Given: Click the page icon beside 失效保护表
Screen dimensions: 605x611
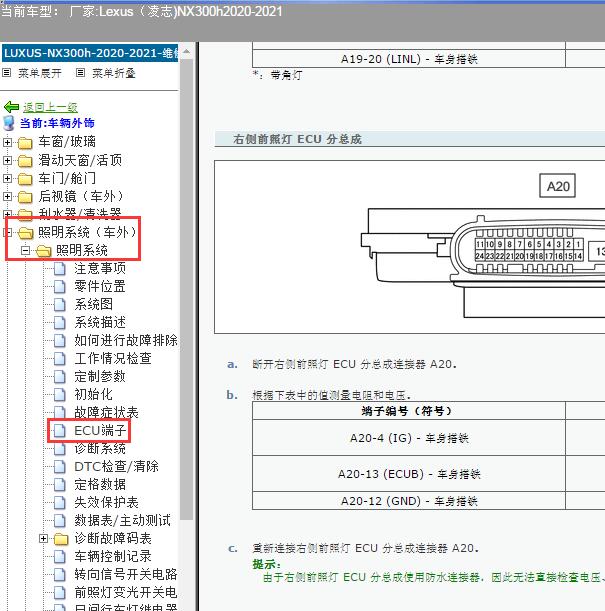Looking at the screenshot, I should pos(60,502).
